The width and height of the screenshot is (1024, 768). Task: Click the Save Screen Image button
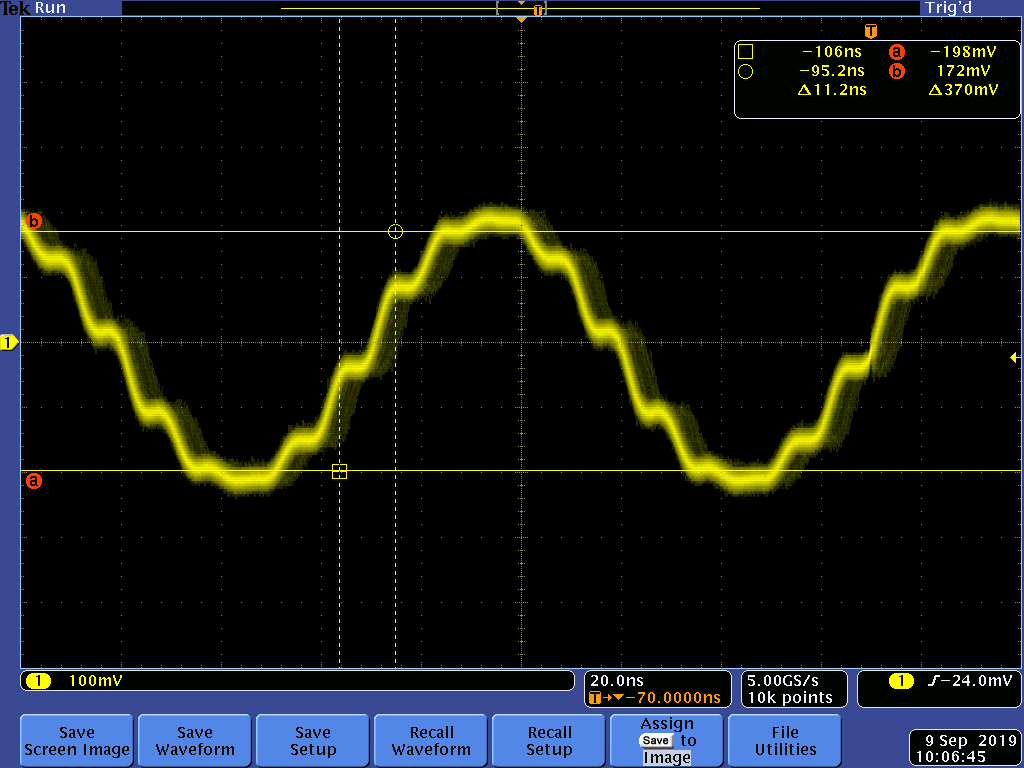(76, 741)
